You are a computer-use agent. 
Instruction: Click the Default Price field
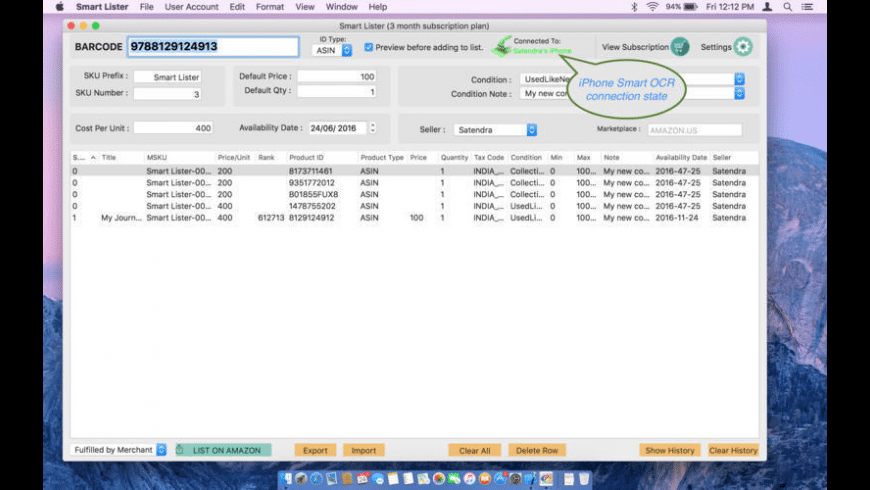pos(337,76)
